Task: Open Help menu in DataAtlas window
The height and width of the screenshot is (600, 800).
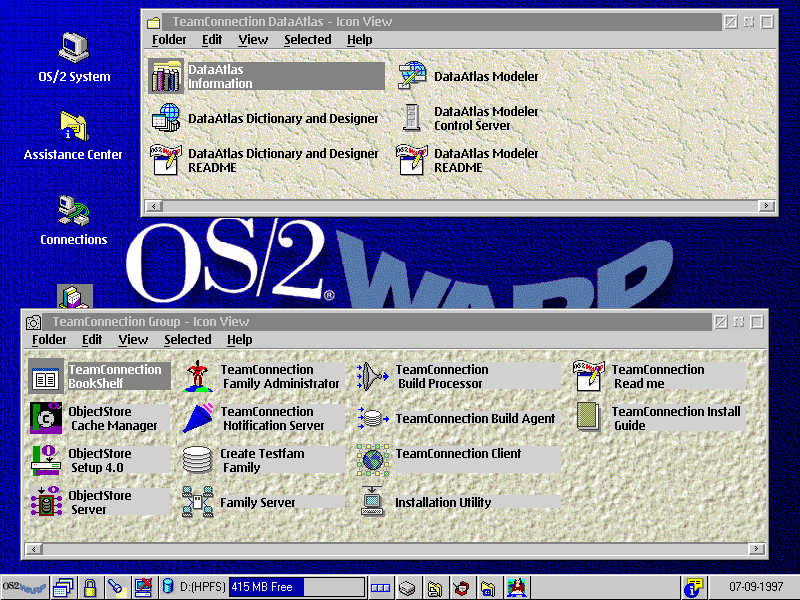Action: 360,40
